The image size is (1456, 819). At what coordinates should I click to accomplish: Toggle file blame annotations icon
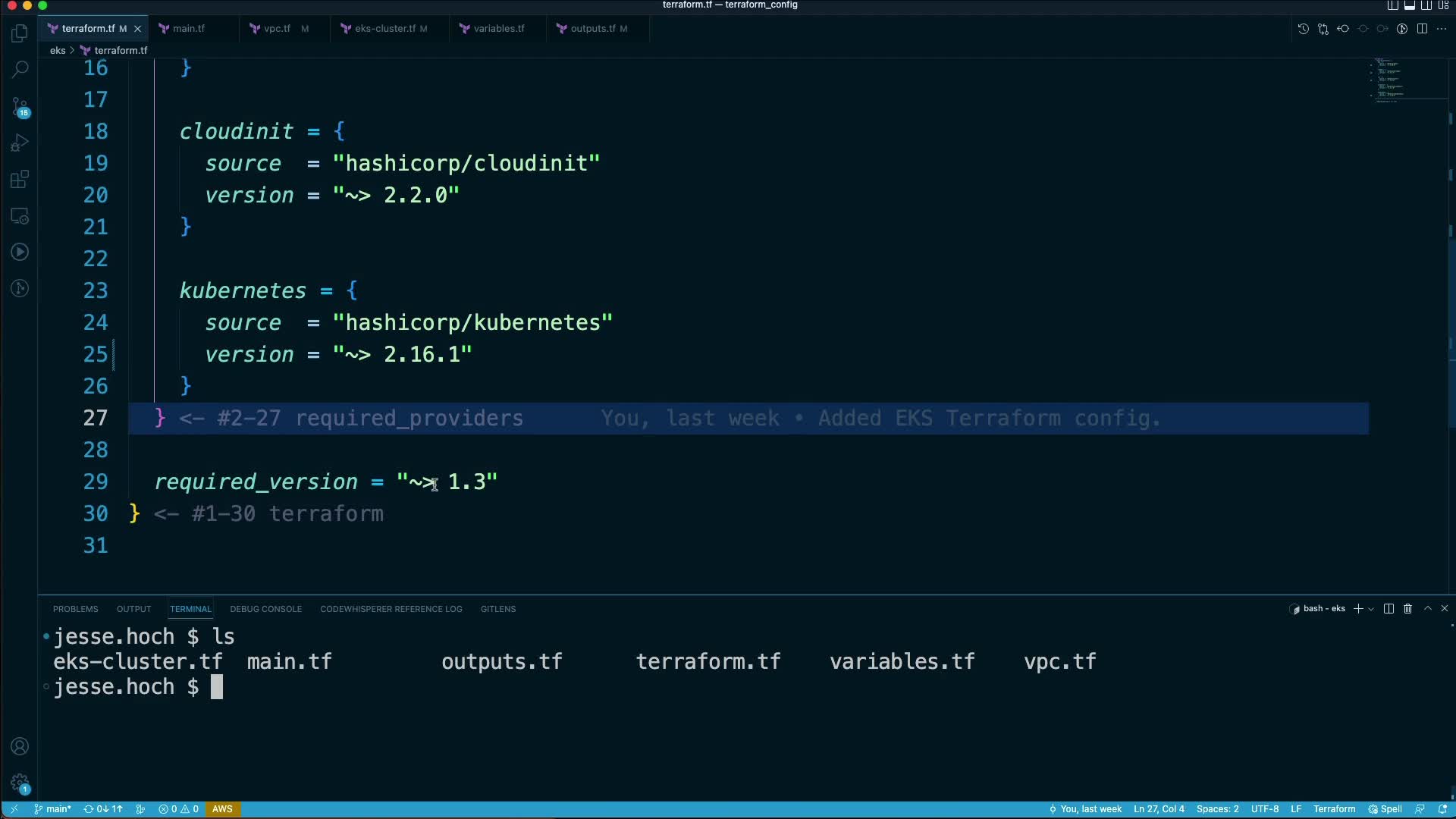pos(1402,29)
